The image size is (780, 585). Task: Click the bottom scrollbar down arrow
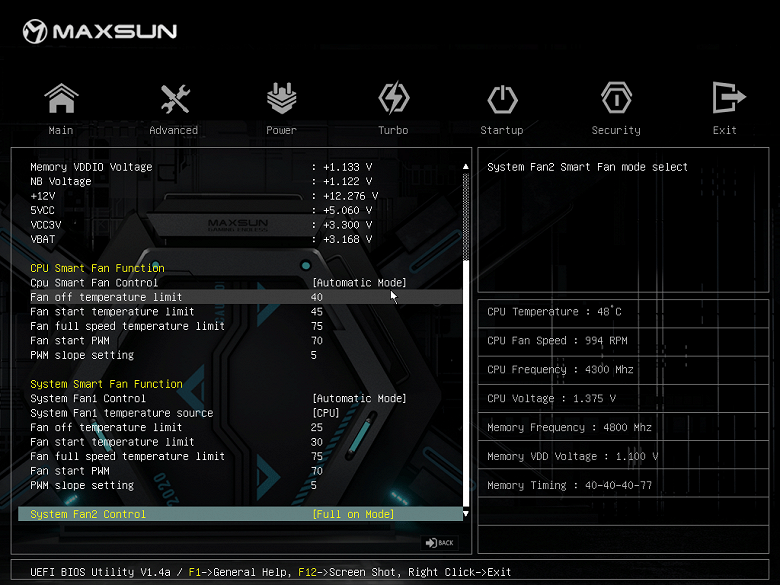(466, 513)
